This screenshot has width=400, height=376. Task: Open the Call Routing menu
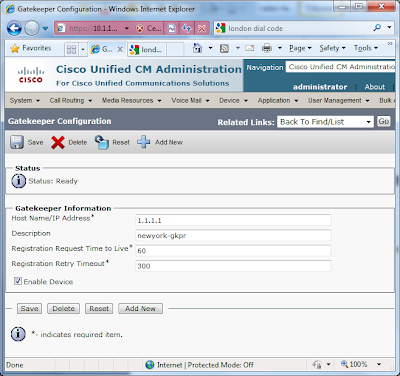[70, 100]
